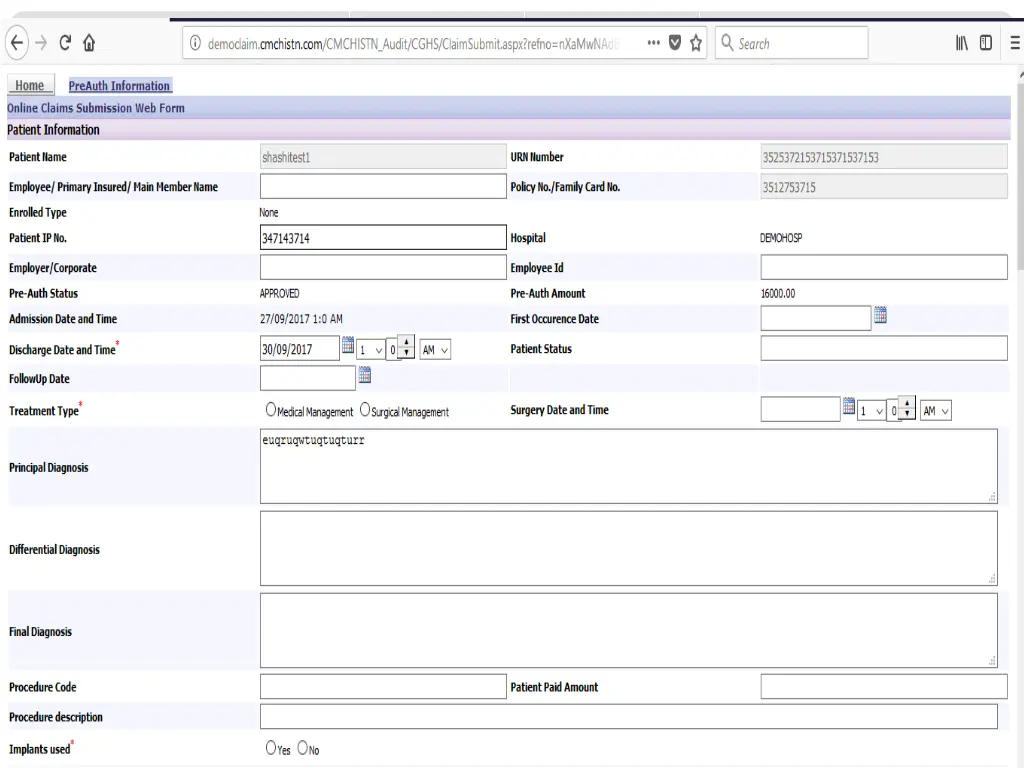Click the Differential Diagnosis resize handle
The width and height of the screenshot is (1024, 768).
tap(992, 580)
